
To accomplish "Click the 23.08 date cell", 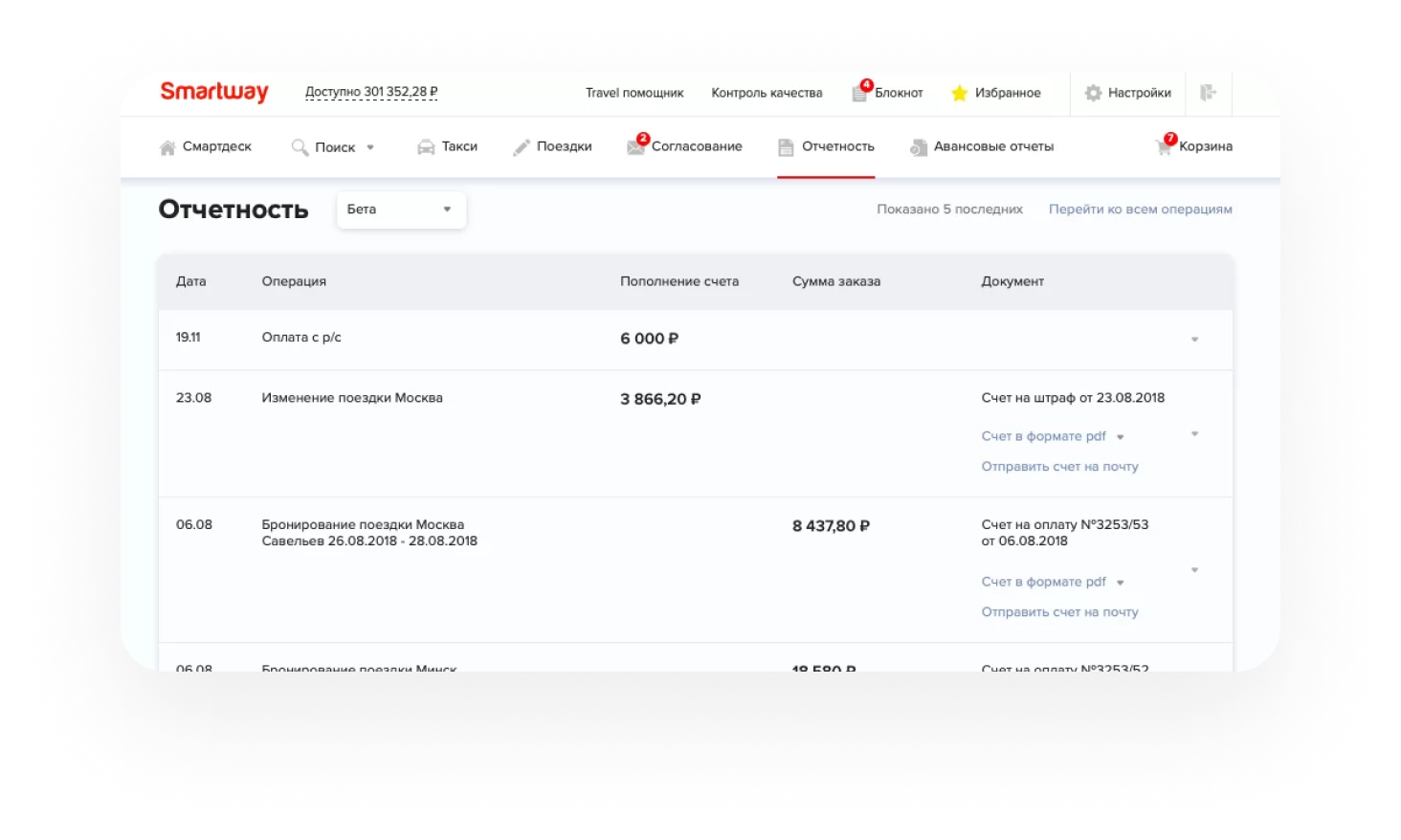I will point(194,398).
